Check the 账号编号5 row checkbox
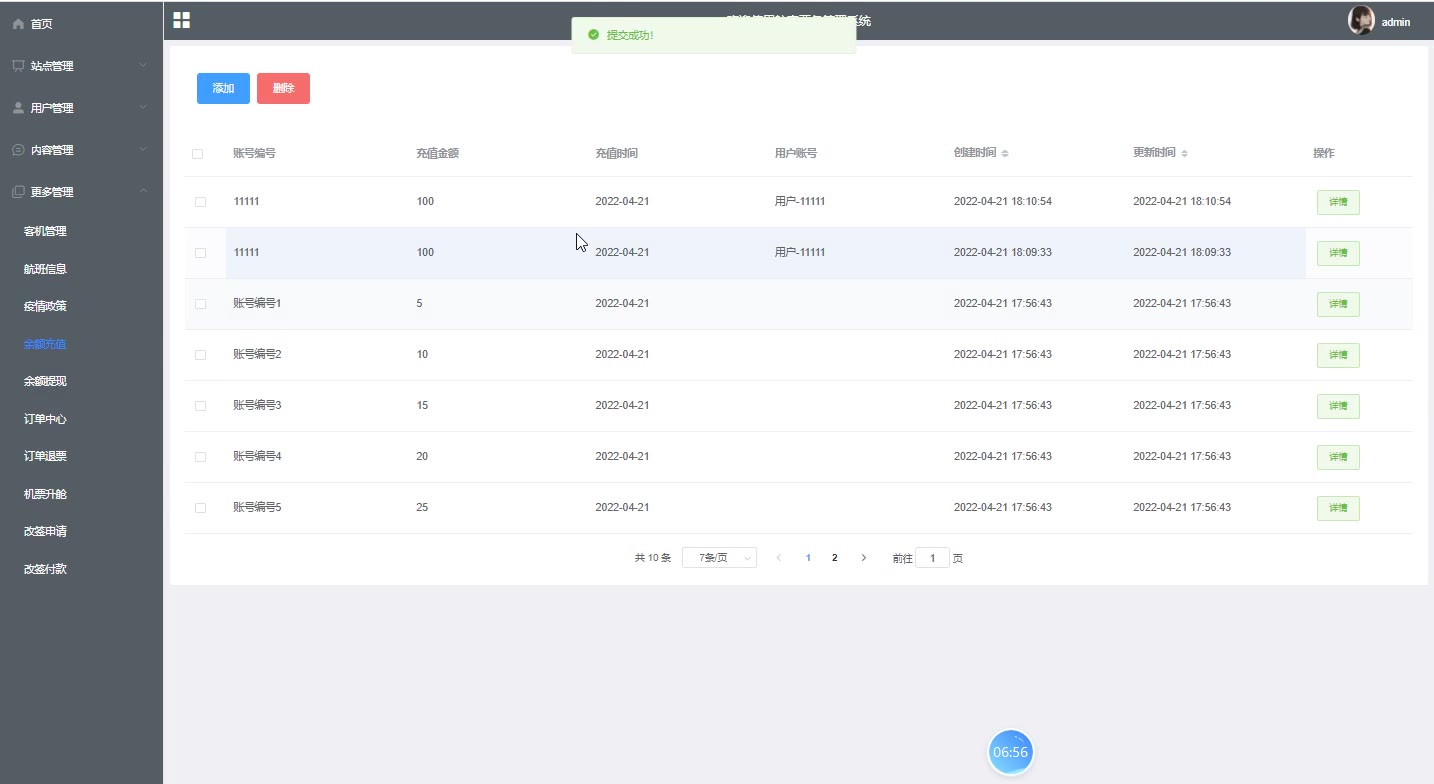Screen dimensions: 1434x784 click(x=201, y=508)
